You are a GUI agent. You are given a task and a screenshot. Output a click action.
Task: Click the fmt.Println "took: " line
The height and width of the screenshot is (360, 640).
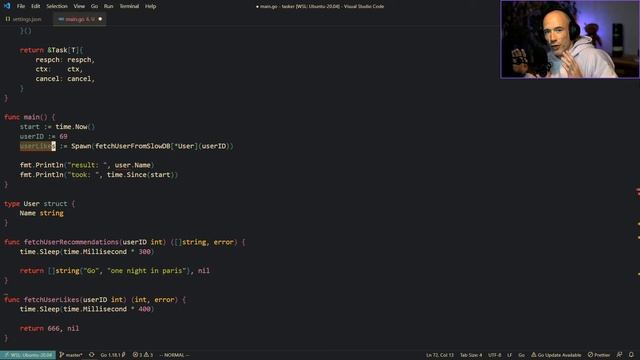(x=99, y=175)
